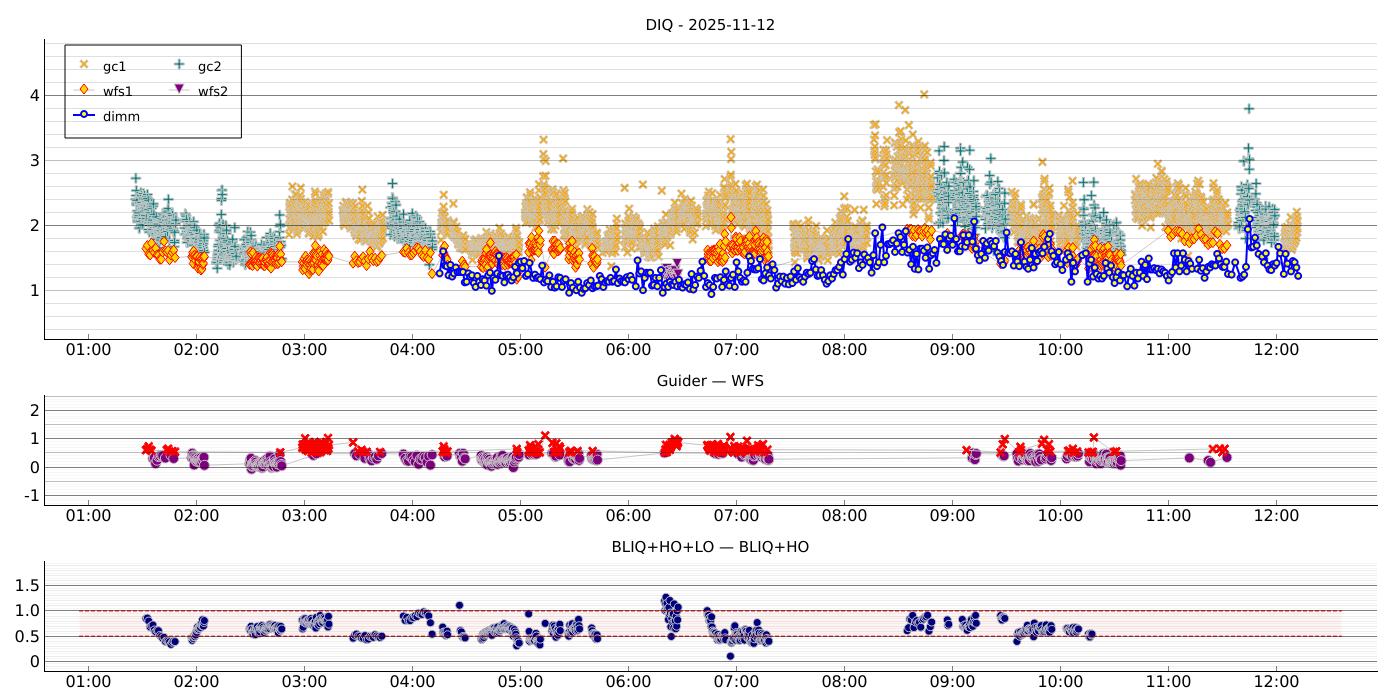Click the gc1 legend marker icon
This screenshot has height=700, width=1400.
(84, 65)
